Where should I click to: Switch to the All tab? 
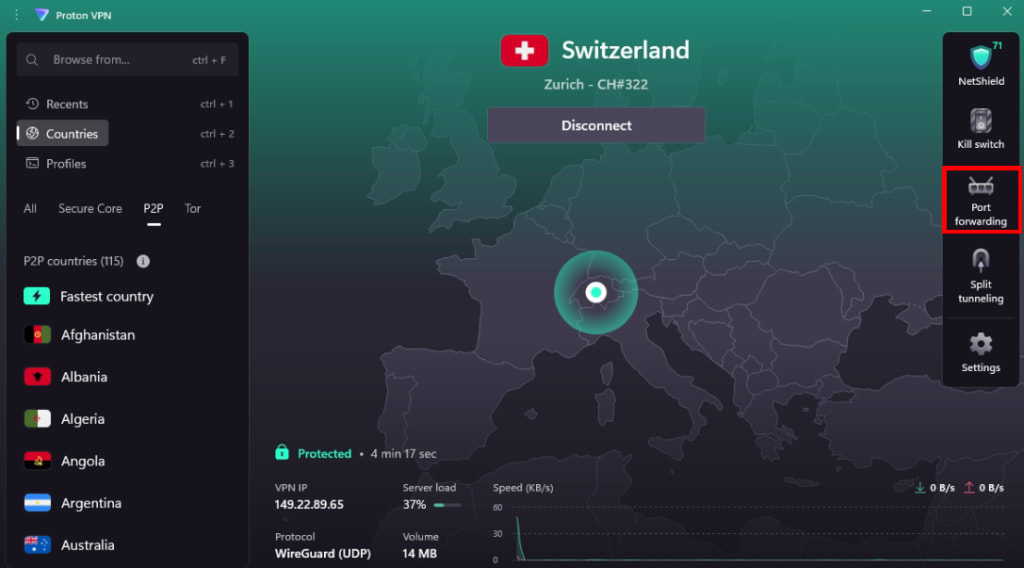point(30,208)
